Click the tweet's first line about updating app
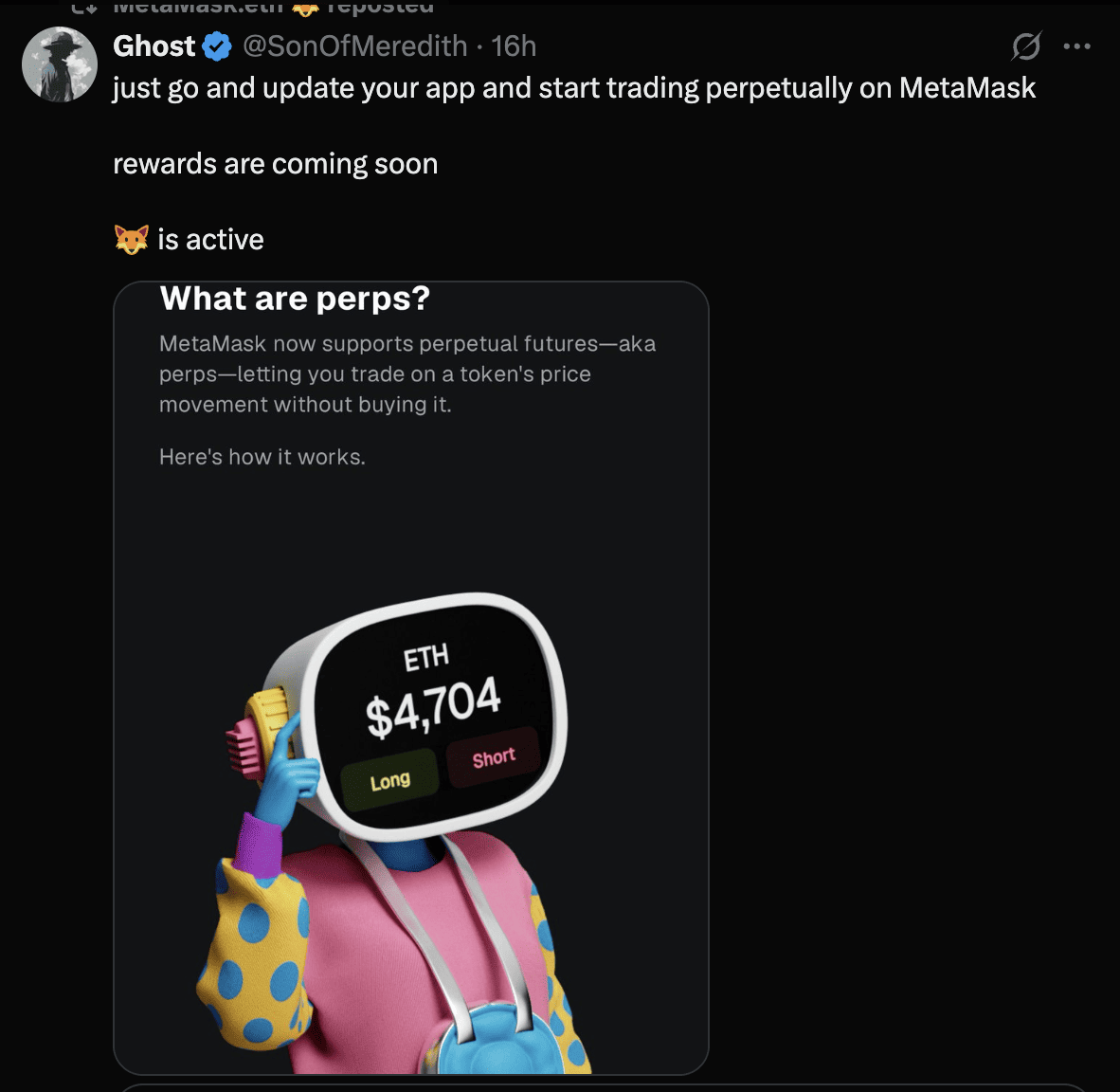 (573, 88)
